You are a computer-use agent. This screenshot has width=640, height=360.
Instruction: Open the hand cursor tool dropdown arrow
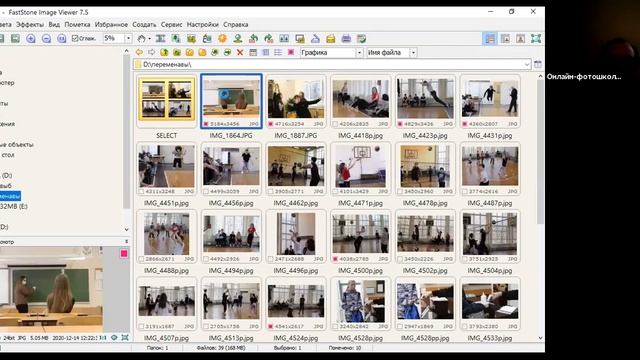click(149, 39)
